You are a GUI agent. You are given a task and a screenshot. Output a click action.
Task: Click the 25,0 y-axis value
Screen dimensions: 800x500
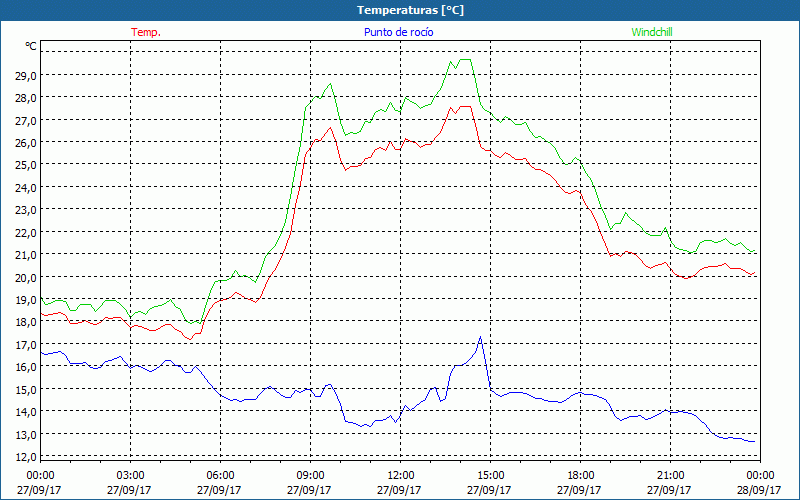(27, 165)
